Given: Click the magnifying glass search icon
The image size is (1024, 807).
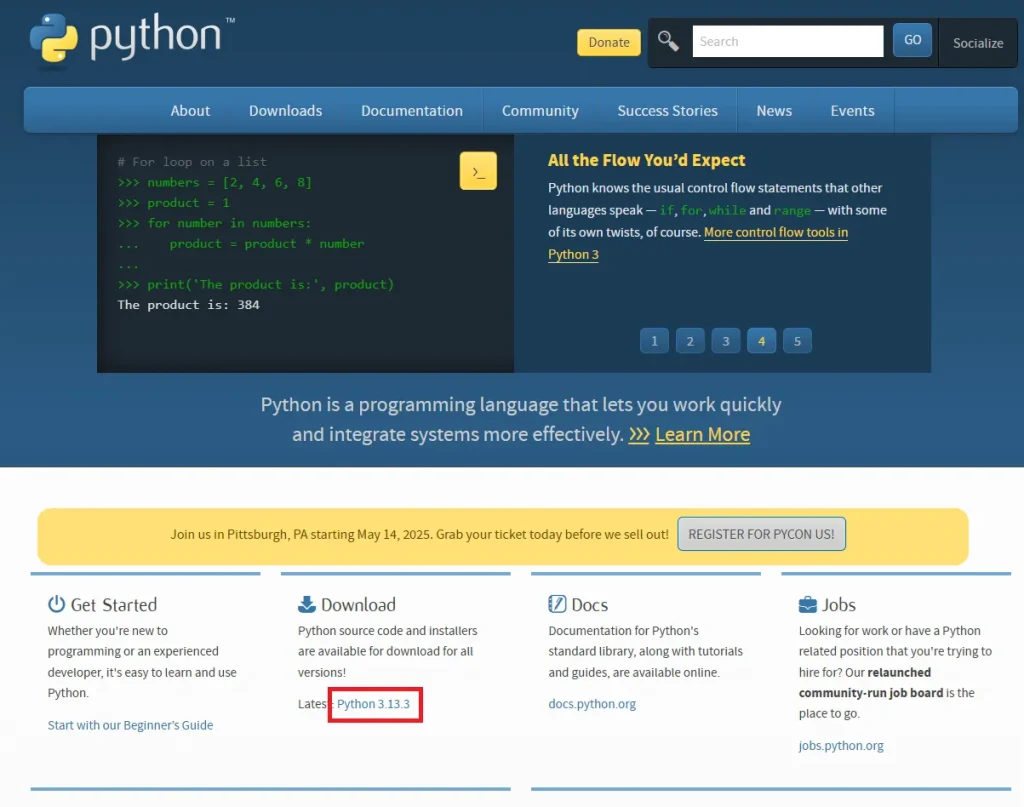Looking at the screenshot, I should [667, 41].
